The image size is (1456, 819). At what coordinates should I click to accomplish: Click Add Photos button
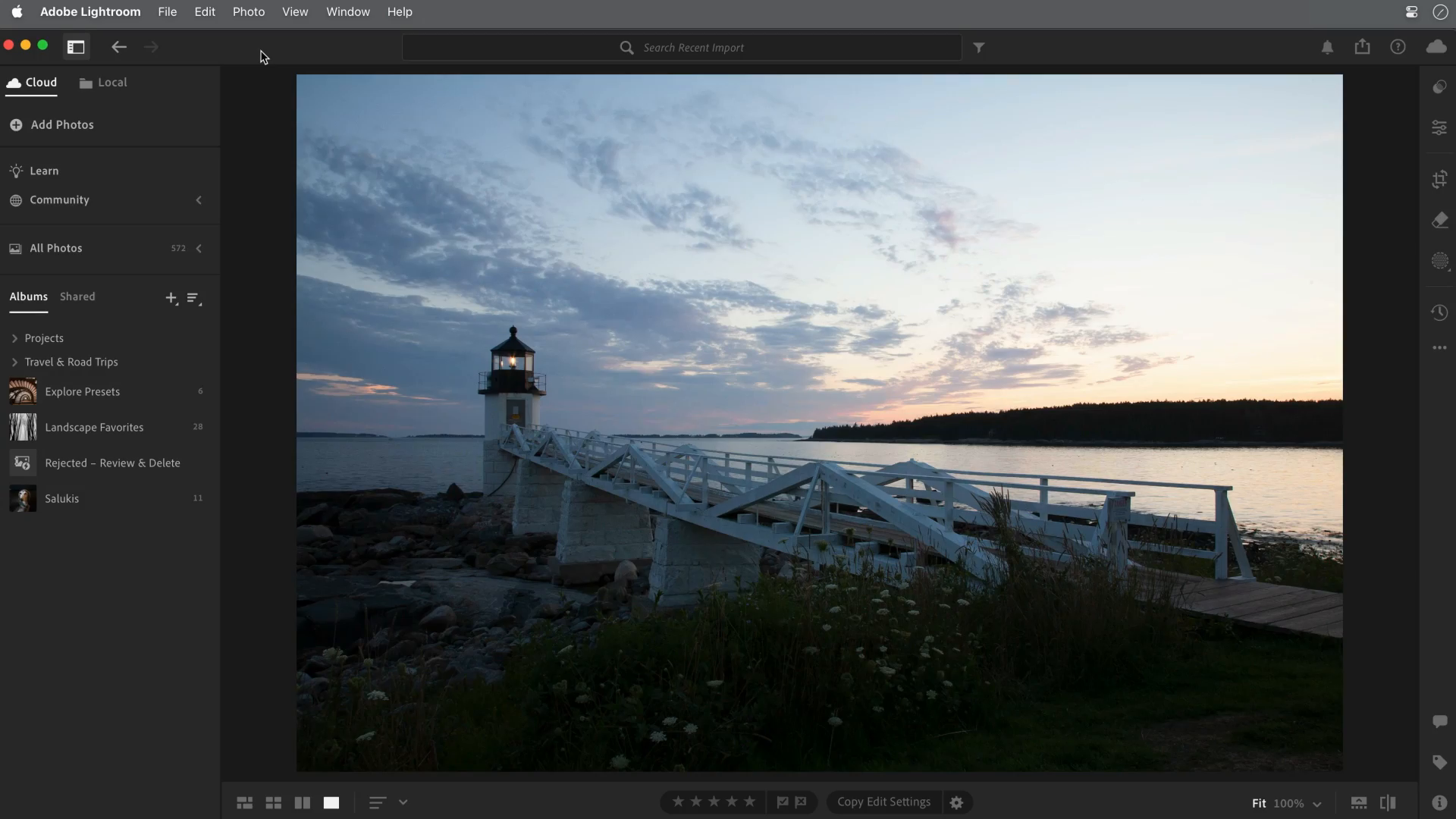(52, 124)
